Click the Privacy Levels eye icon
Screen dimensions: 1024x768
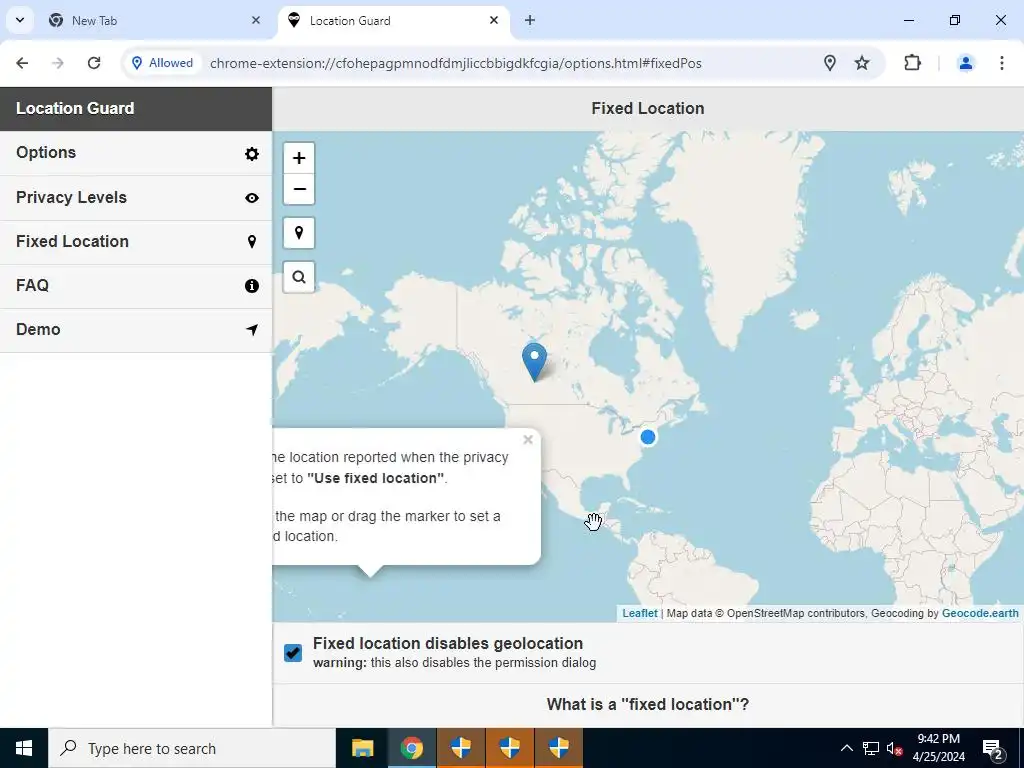pos(251,198)
